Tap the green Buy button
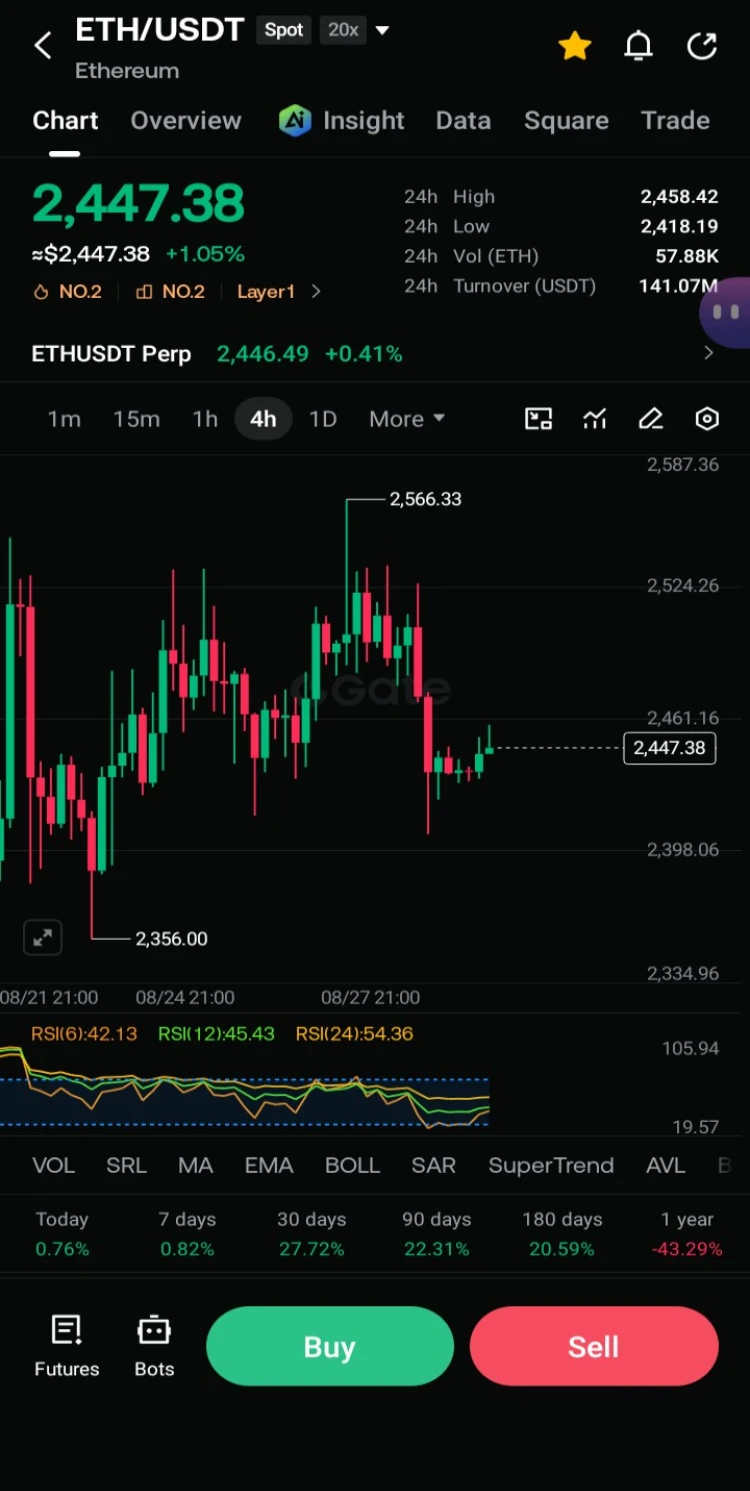The image size is (750, 1491). click(x=329, y=1346)
